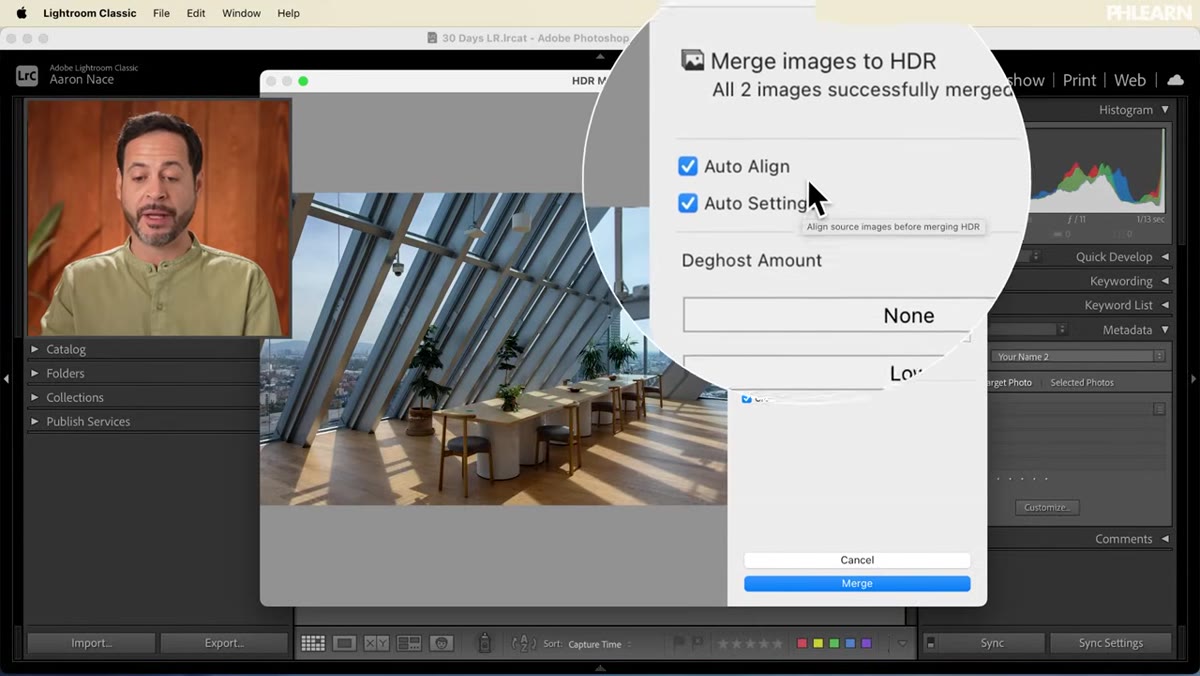The width and height of the screenshot is (1200, 676).
Task: Open Survey view from the toolbar
Action: coord(409,644)
